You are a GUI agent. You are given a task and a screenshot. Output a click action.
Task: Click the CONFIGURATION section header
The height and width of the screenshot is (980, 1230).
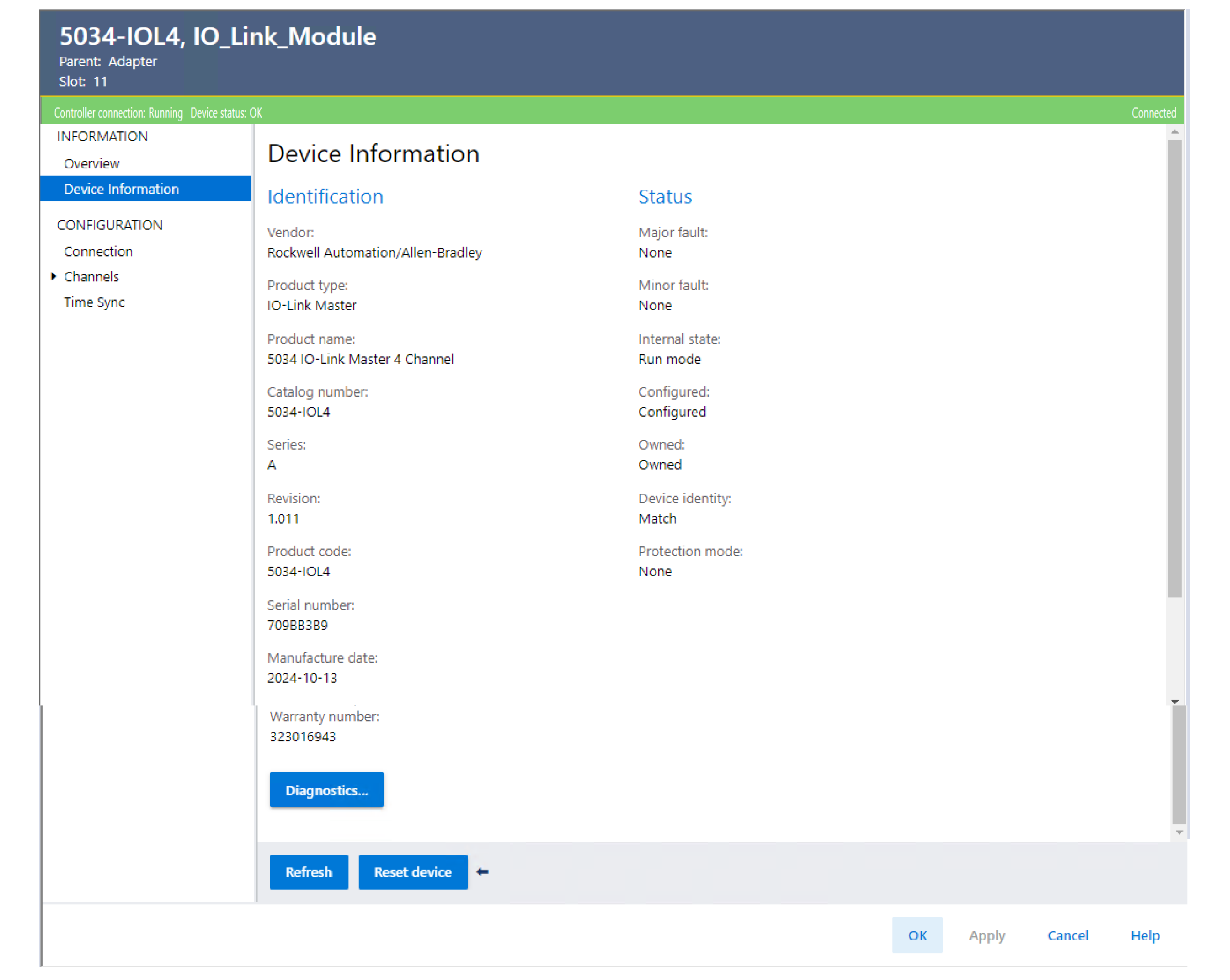(x=110, y=225)
